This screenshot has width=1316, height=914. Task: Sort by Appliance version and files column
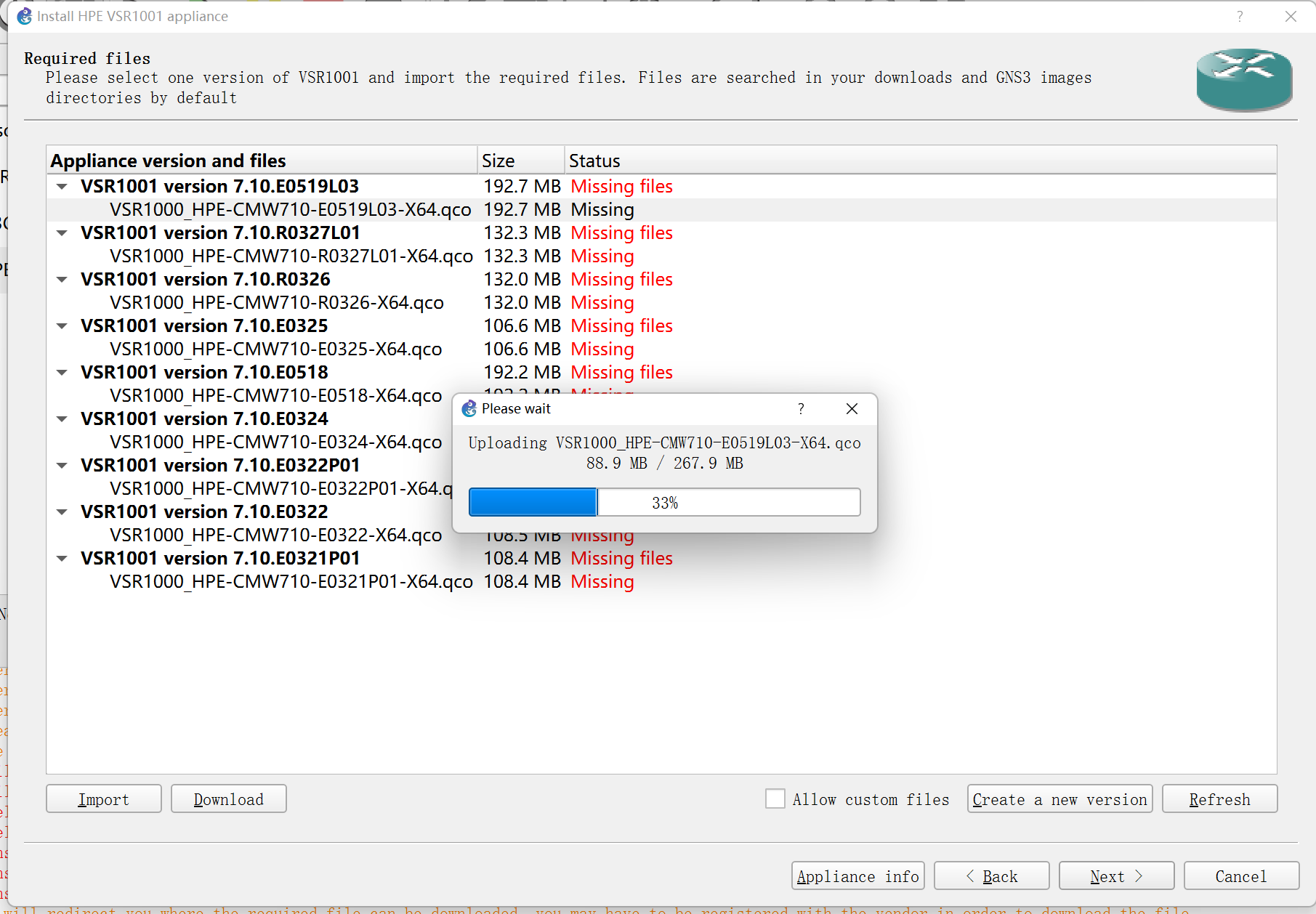pos(262,161)
